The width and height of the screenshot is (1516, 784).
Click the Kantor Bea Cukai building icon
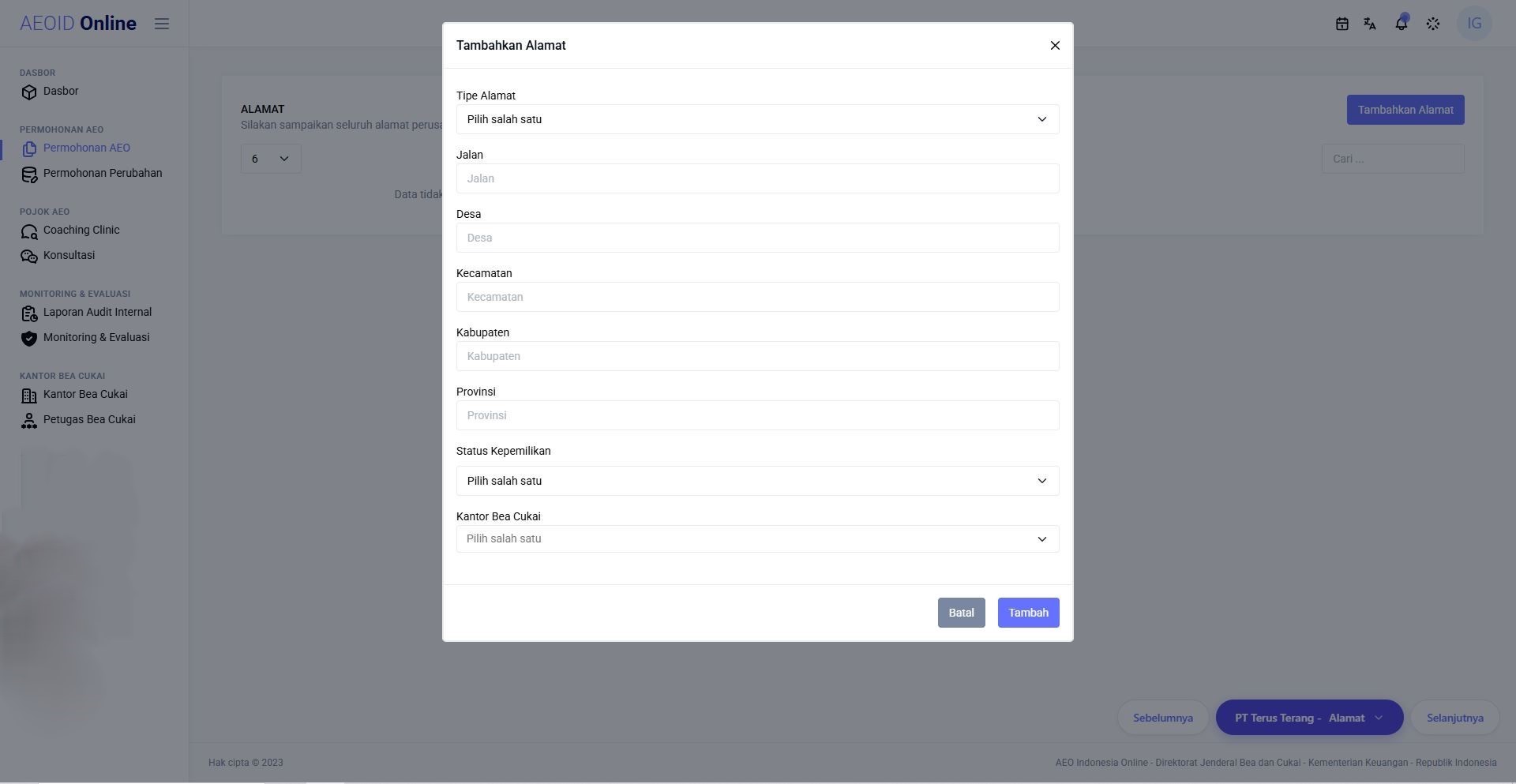pos(29,396)
